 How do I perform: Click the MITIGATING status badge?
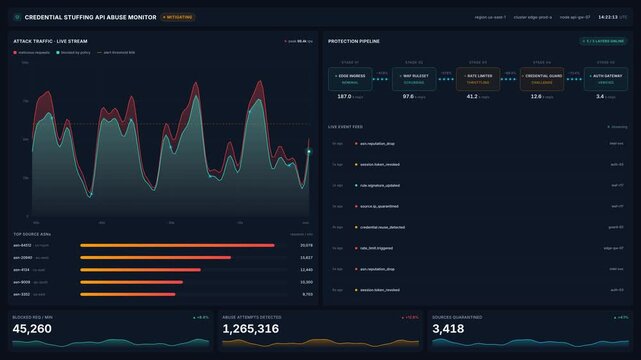pyautogui.click(x=178, y=17)
